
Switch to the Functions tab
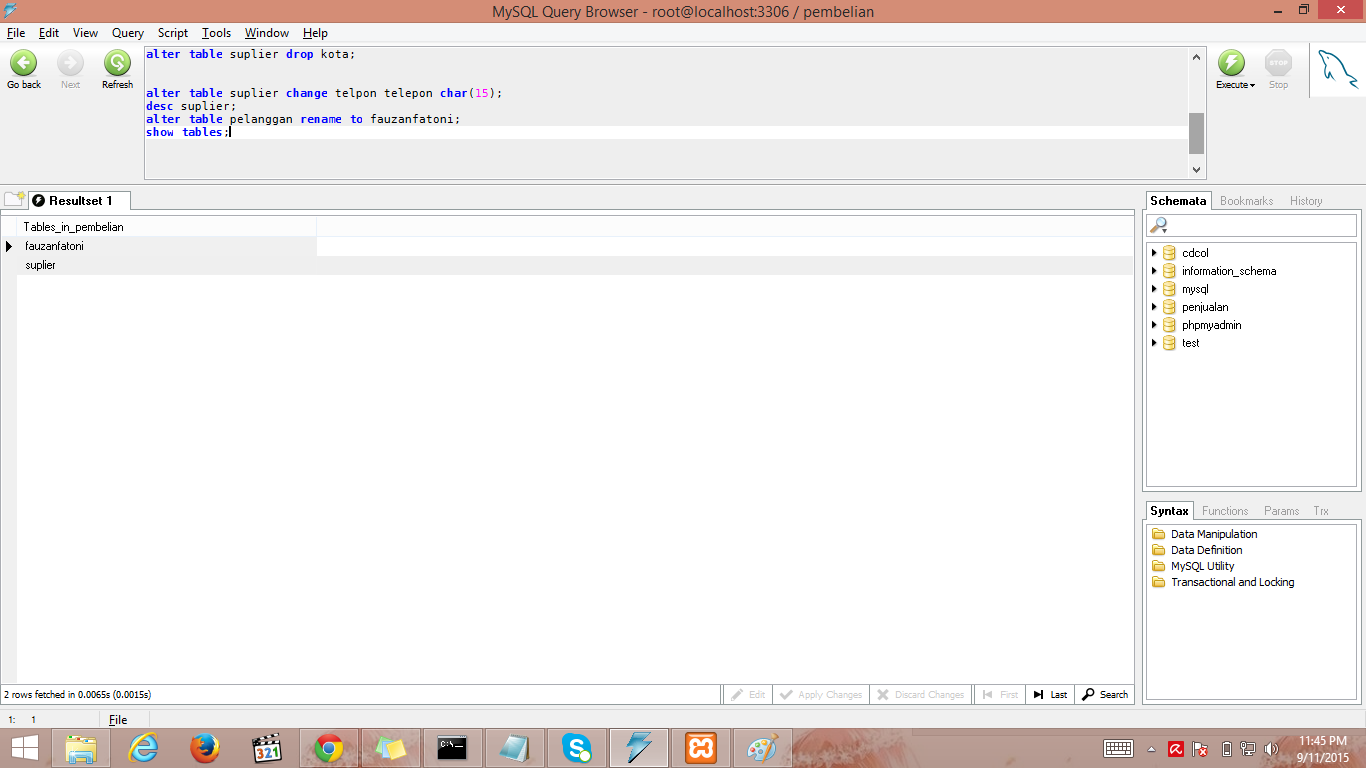point(1225,510)
